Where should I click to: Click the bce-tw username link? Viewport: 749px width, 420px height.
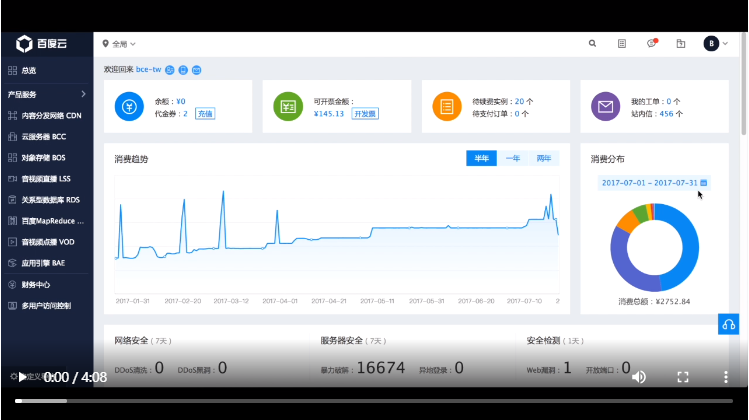coord(149,70)
